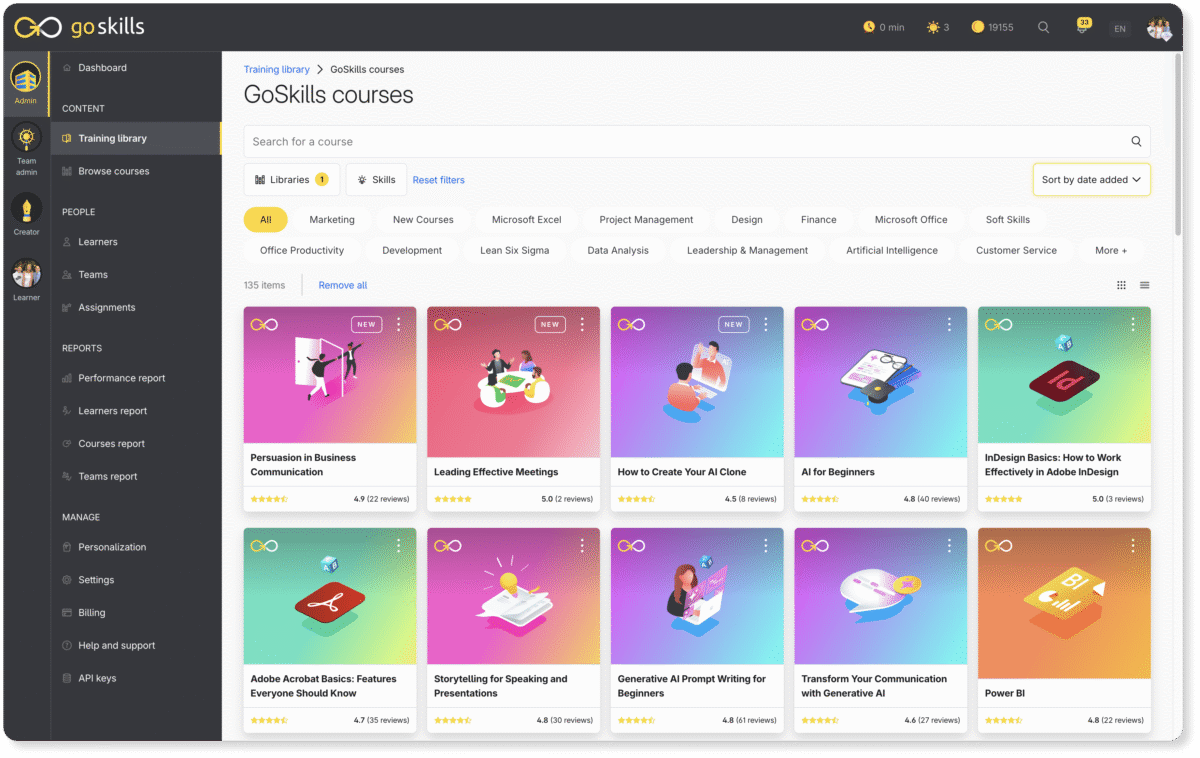The height and width of the screenshot is (758, 1200).
Task: Open options menu for Power BI card
Action: point(1133,545)
